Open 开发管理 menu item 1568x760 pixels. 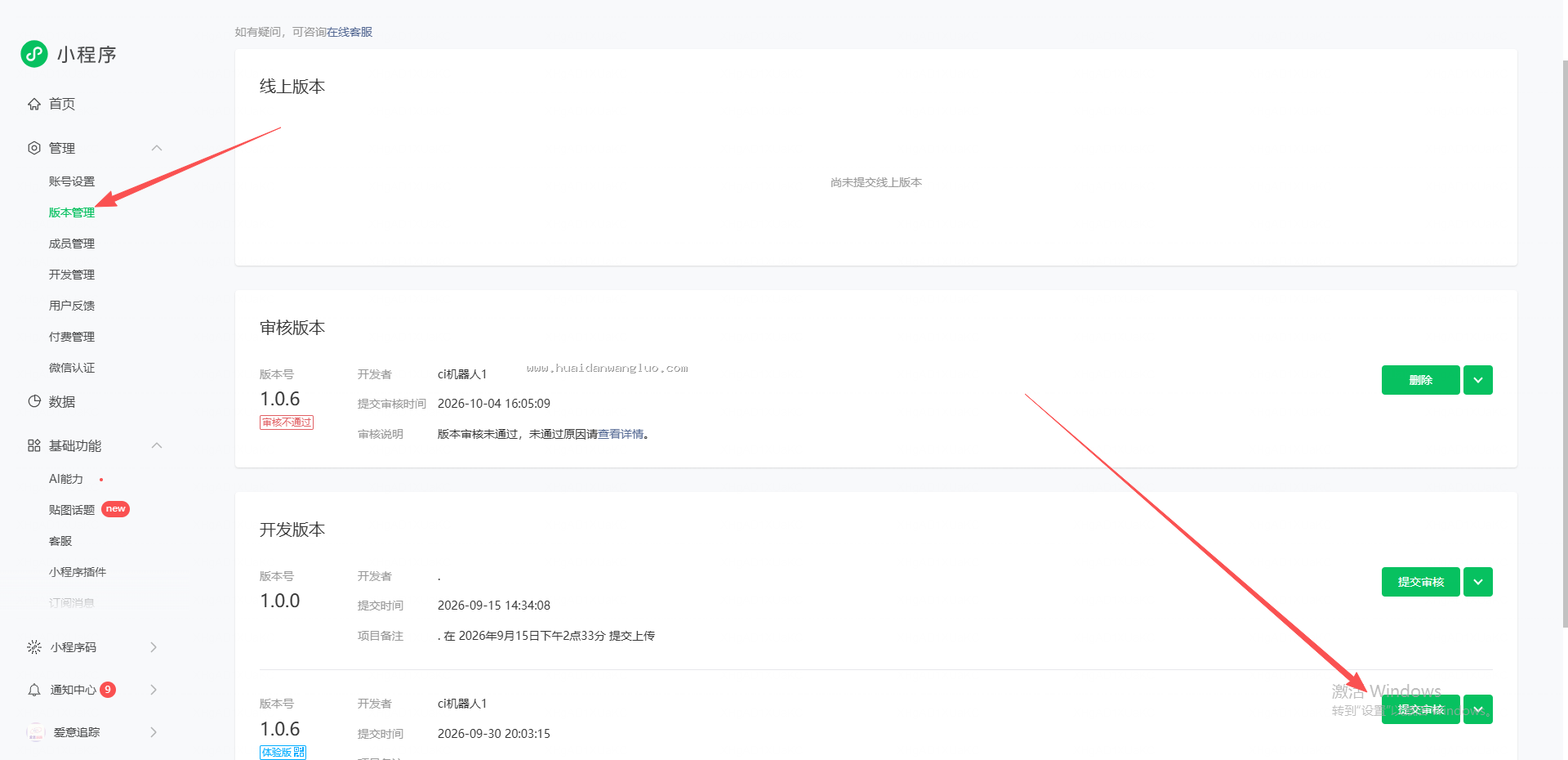(x=72, y=275)
